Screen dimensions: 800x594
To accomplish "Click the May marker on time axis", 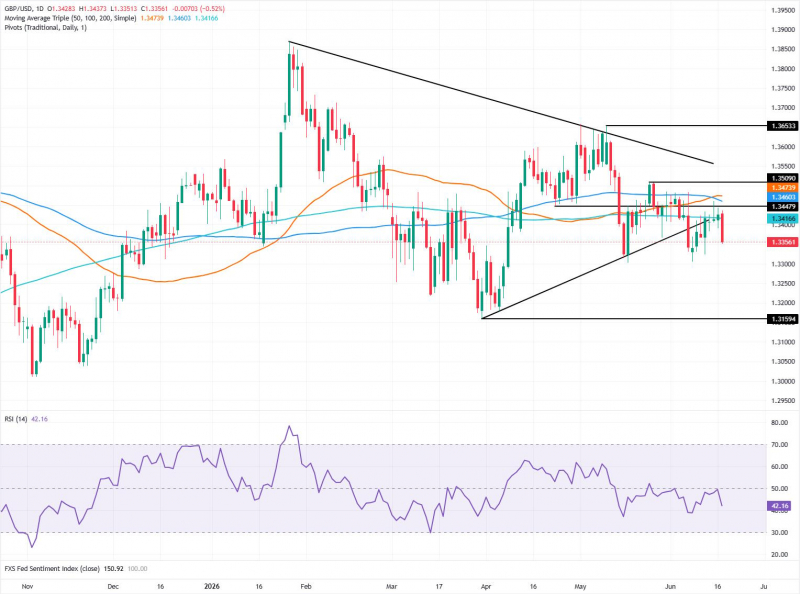I will click(580, 586).
